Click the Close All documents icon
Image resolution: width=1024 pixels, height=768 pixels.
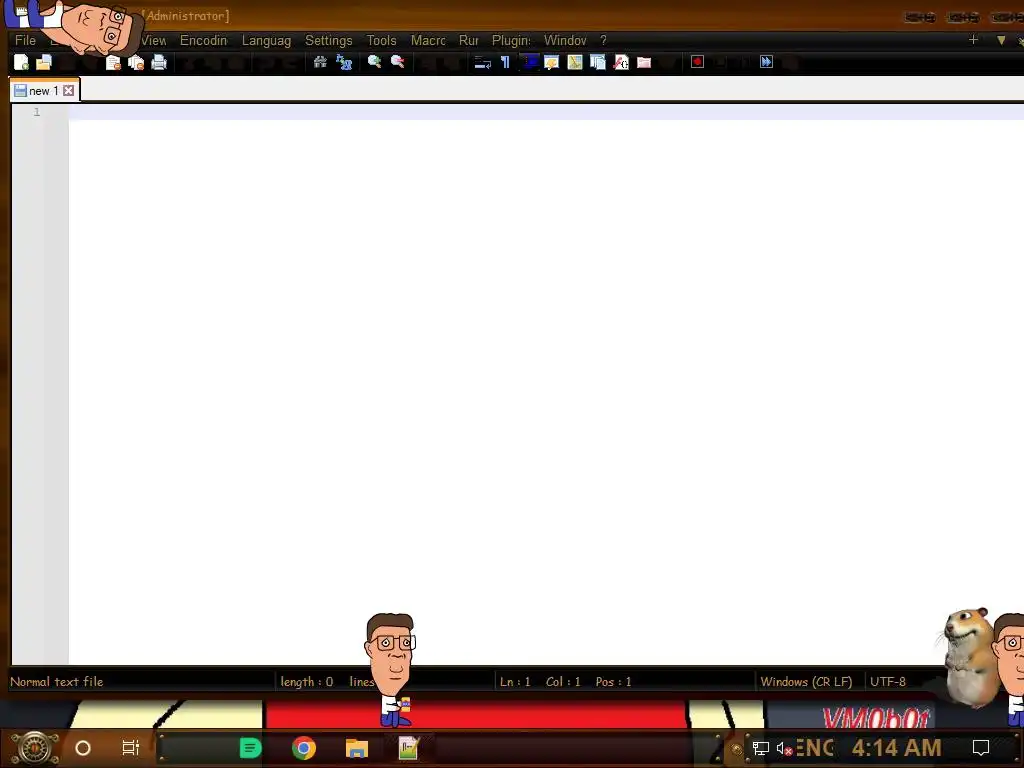coord(136,62)
